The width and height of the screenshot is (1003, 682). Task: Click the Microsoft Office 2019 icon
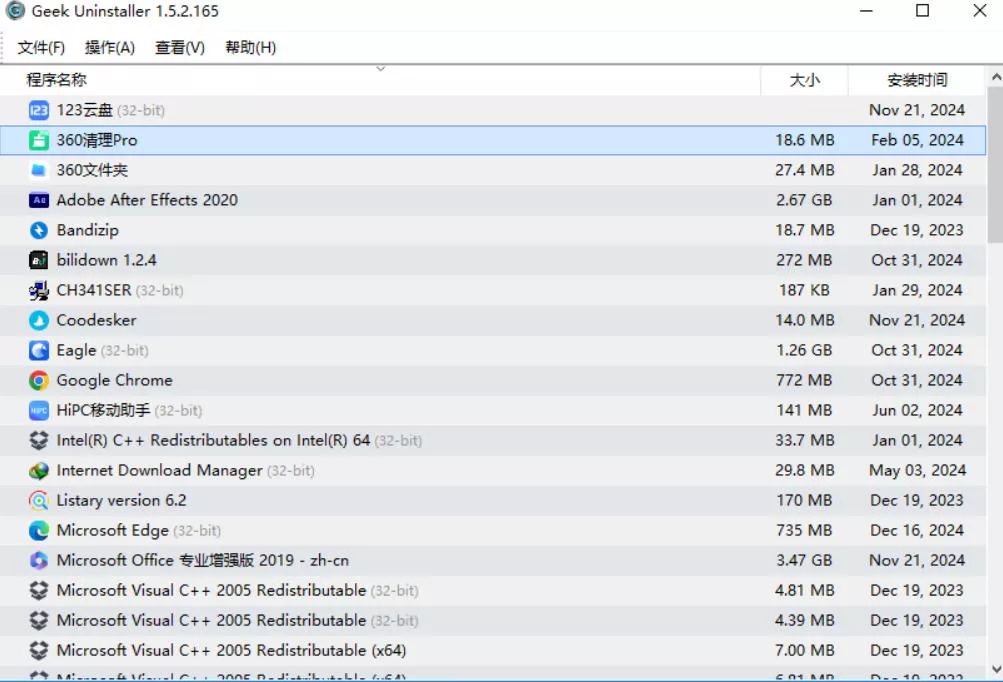coord(38,560)
